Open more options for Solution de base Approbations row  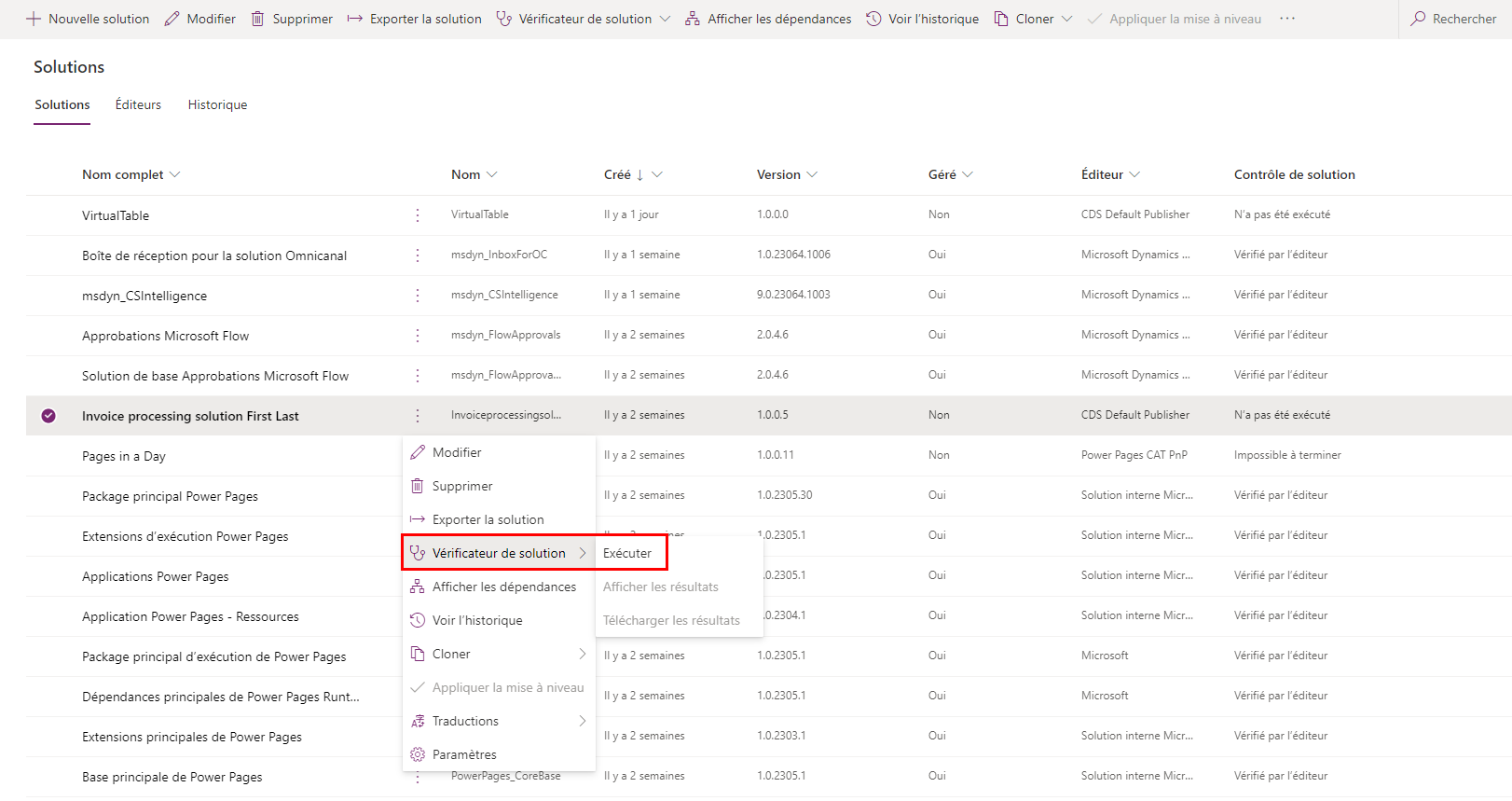pos(418,376)
